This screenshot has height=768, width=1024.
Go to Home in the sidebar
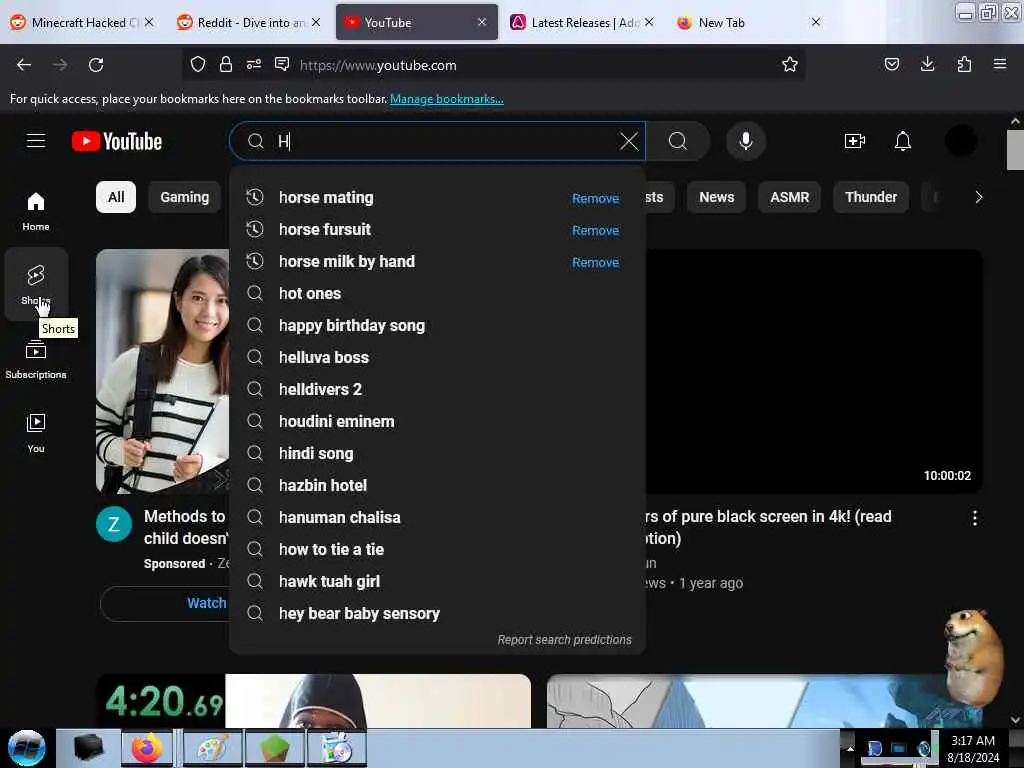(36, 212)
